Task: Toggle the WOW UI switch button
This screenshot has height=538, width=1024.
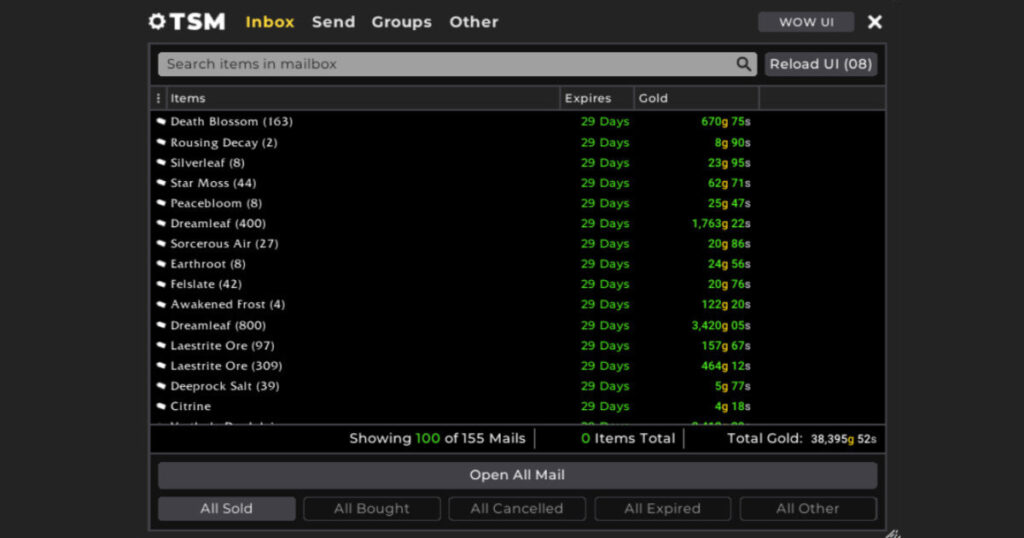Action: [805, 22]
